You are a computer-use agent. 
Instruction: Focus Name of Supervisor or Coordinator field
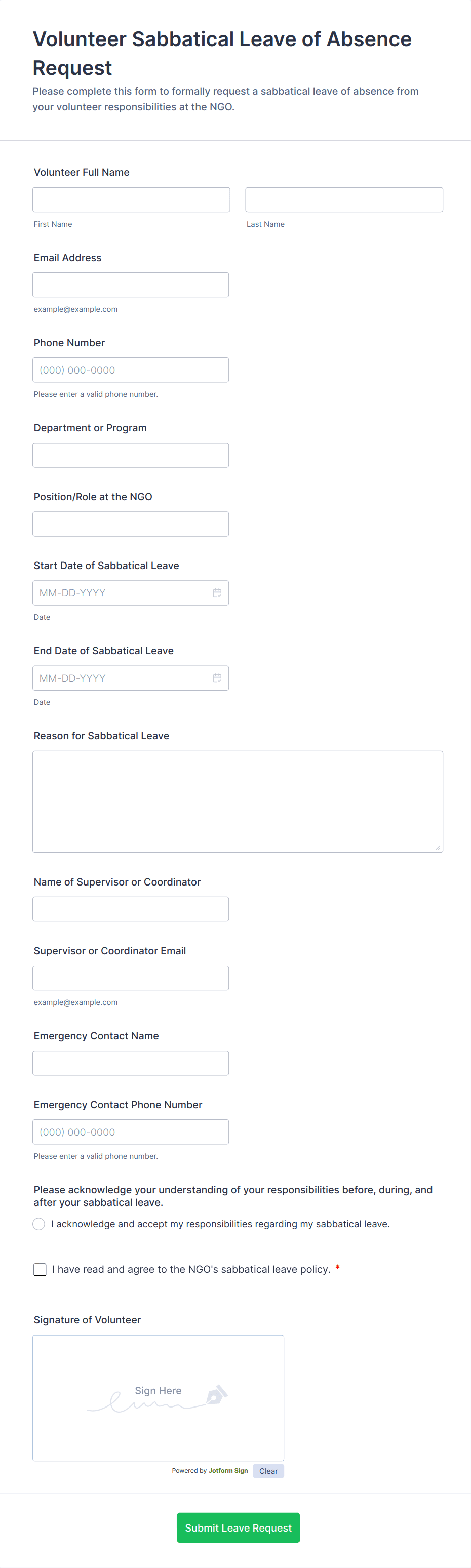tap(131, 909)
